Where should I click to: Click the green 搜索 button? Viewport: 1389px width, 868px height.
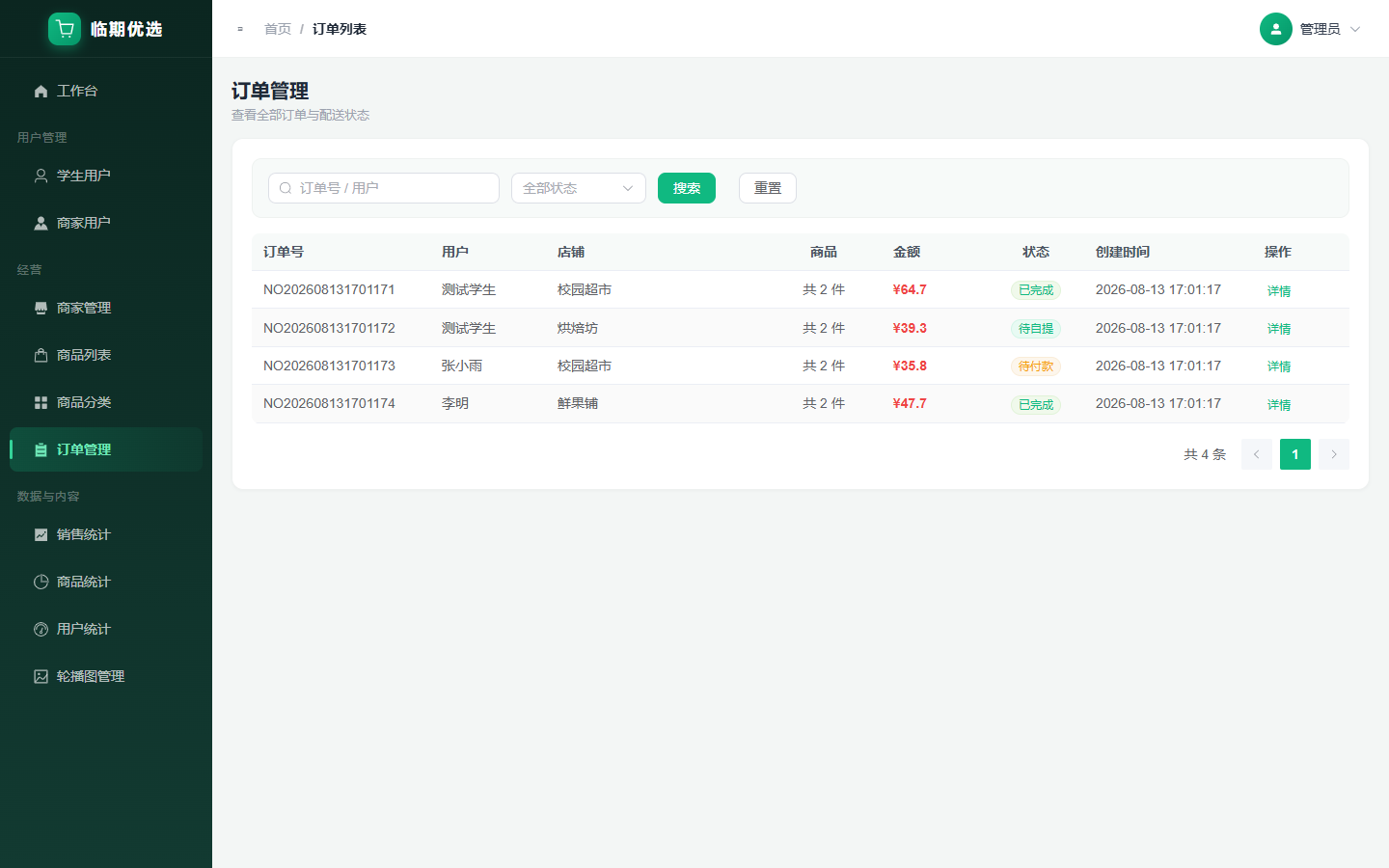(x=687, y=188)
